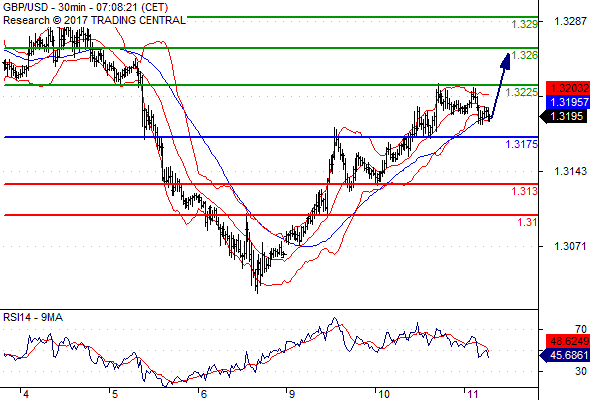The image size is (590, 400).
Task: Select date 6 on the time axis
Action: pyautogui.click(x=204, y=394)
